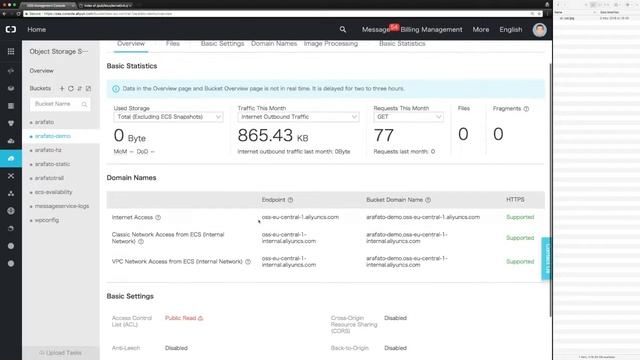Image resolution: width=640 pixels, height=360 pixels.
Task: Click the last icon in the left sidebar
Action: [x=11, y=264]
